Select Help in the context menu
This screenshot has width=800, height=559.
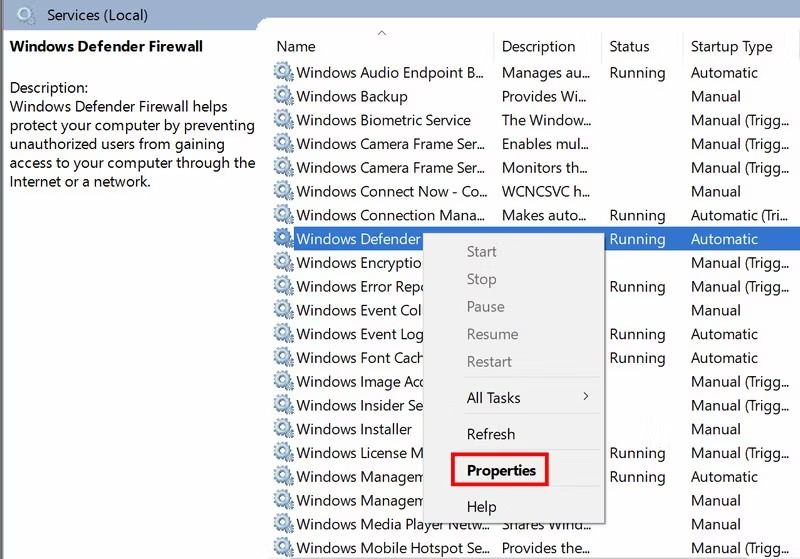[481, 507]
